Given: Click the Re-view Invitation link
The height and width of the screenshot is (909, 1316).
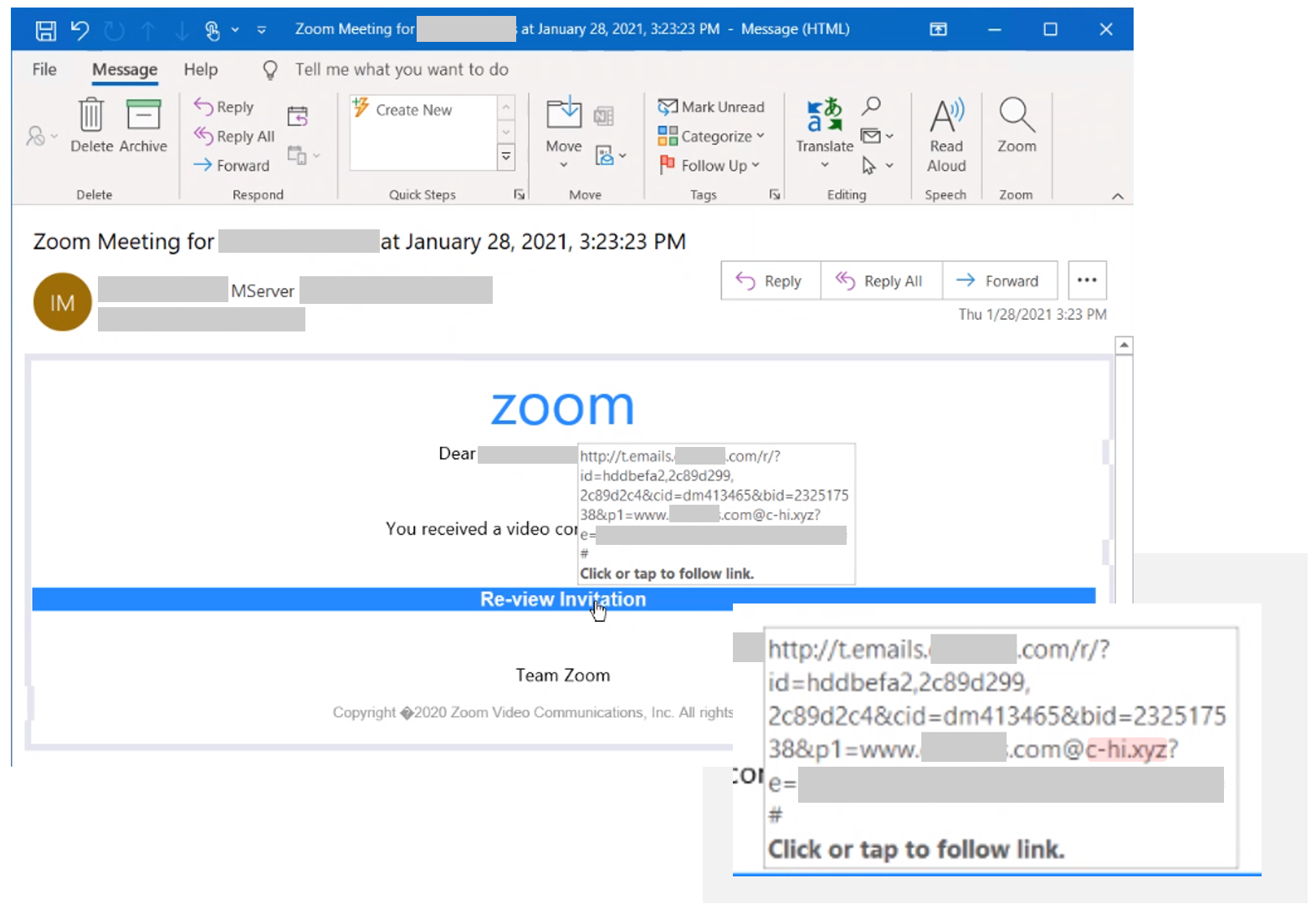Looking at the screenshot, I should 562,599.
